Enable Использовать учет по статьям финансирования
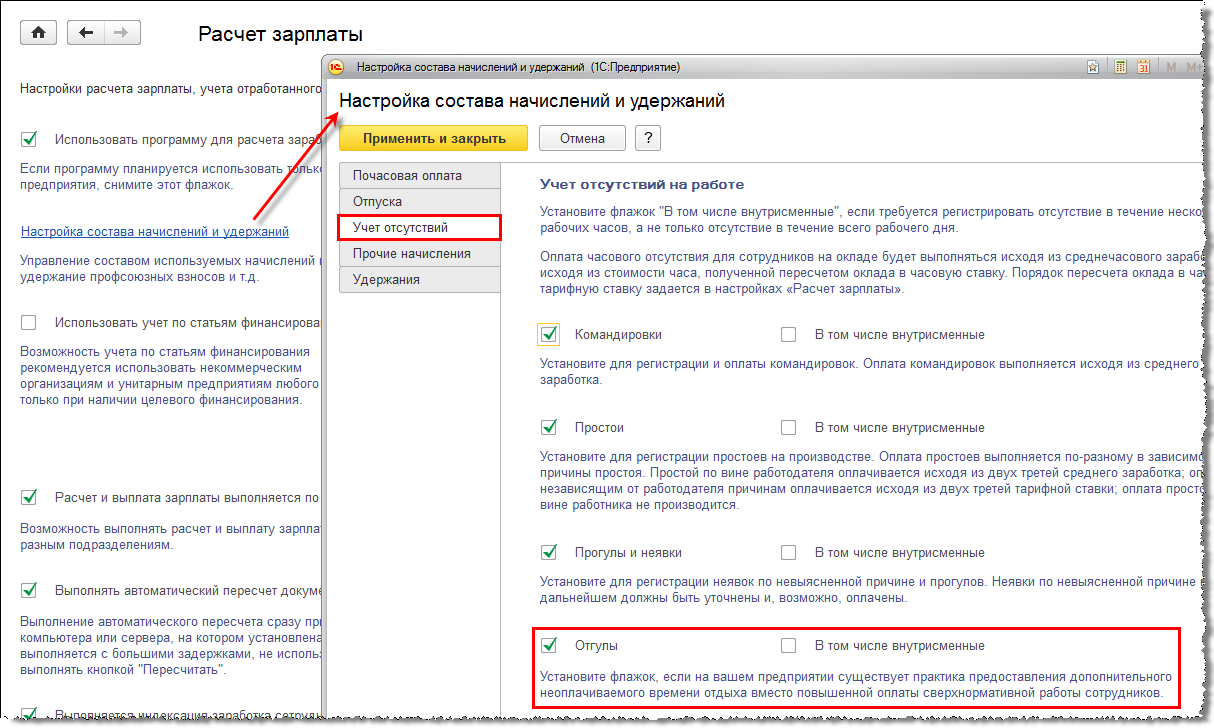This screenshot has width=1214, height=728. pyautogui.click(x=29, y=322)
